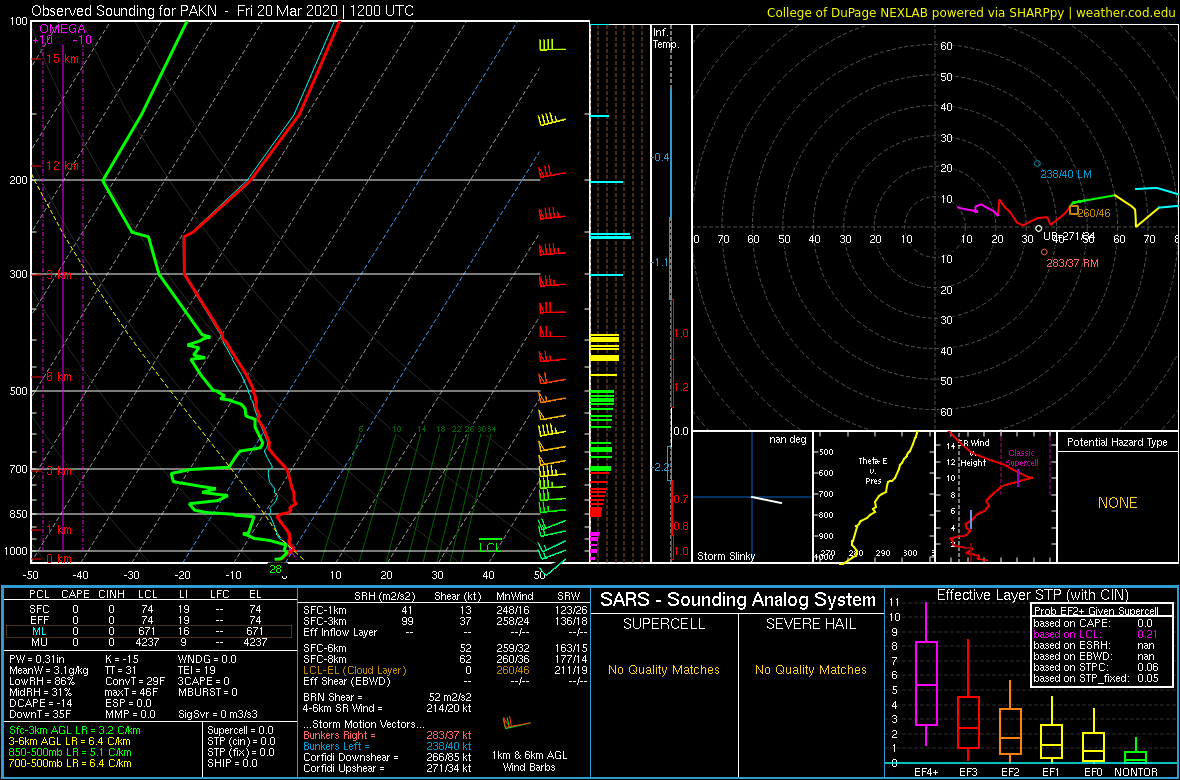Click the CINH column header
This screenshot has width=1180, height=780.
[x=112, y=595]
